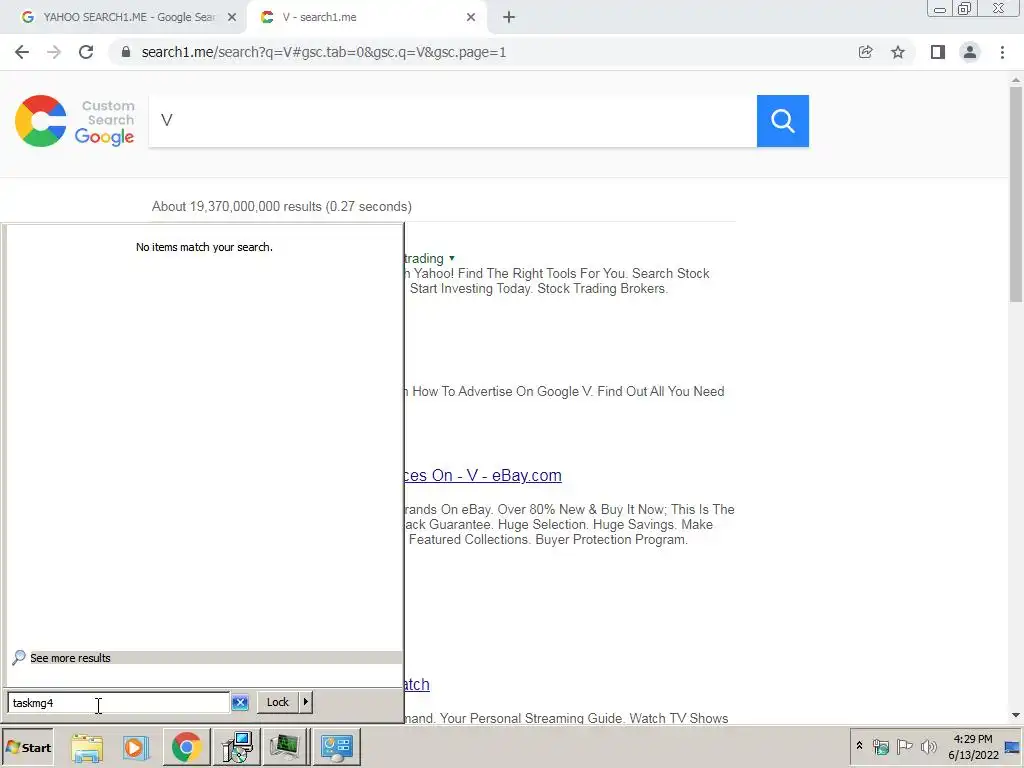Screen dimensions: 1024x768
Task: Focus the custom search query field
Action: (453, 121)
